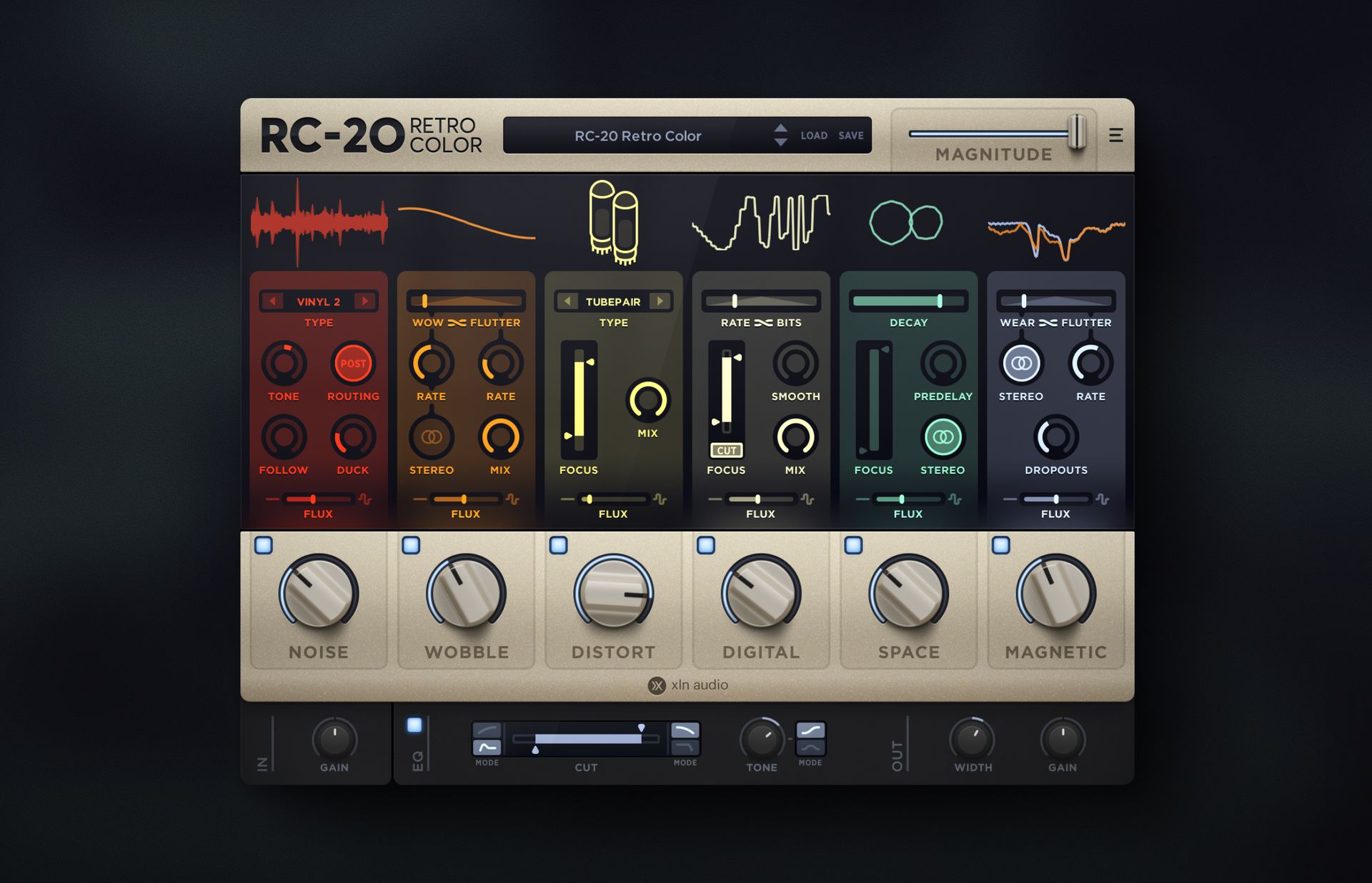Select previous distortion type before TUBEPAIR
This screenshot has width=1372, height=883.
point(567,301)
